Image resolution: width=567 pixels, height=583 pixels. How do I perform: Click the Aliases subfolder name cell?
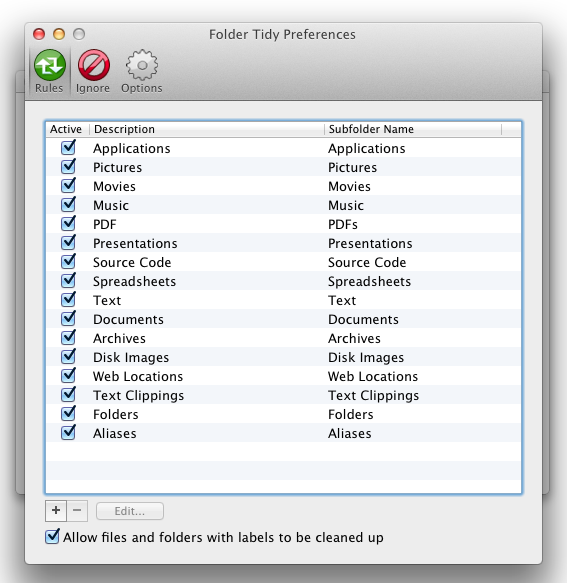pyautogui.click(x=349, y=433)
